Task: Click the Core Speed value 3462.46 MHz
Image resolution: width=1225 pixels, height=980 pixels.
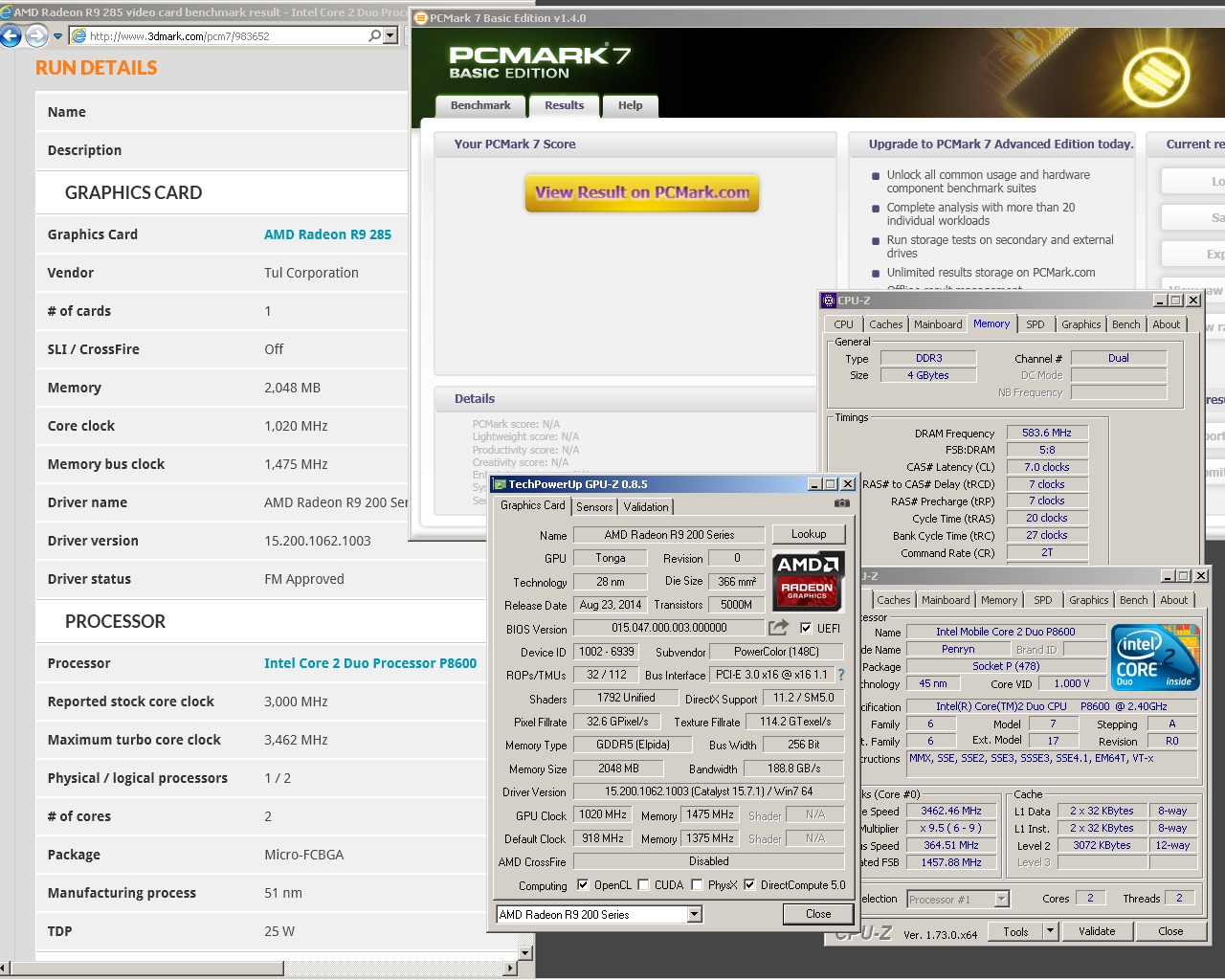Action: coord(951,812)
